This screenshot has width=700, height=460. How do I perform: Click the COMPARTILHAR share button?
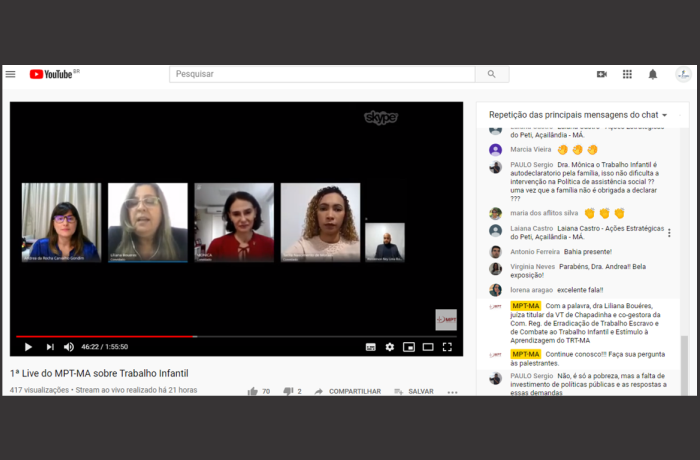[x=348, y=391]
